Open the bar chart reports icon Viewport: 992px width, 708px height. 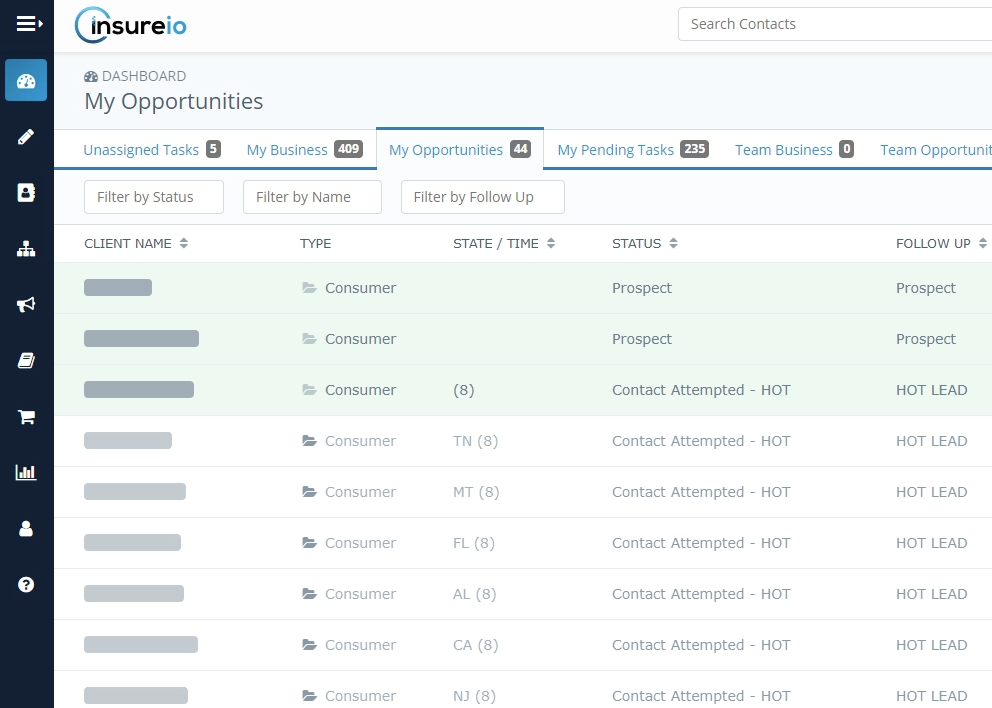[x=26, y=473]
